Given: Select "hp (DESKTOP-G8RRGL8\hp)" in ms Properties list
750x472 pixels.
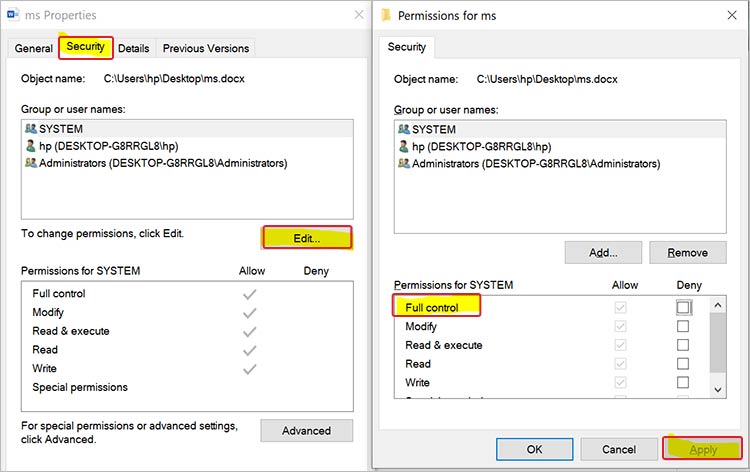Looking at the screenshot, I should tap(109, 146).
